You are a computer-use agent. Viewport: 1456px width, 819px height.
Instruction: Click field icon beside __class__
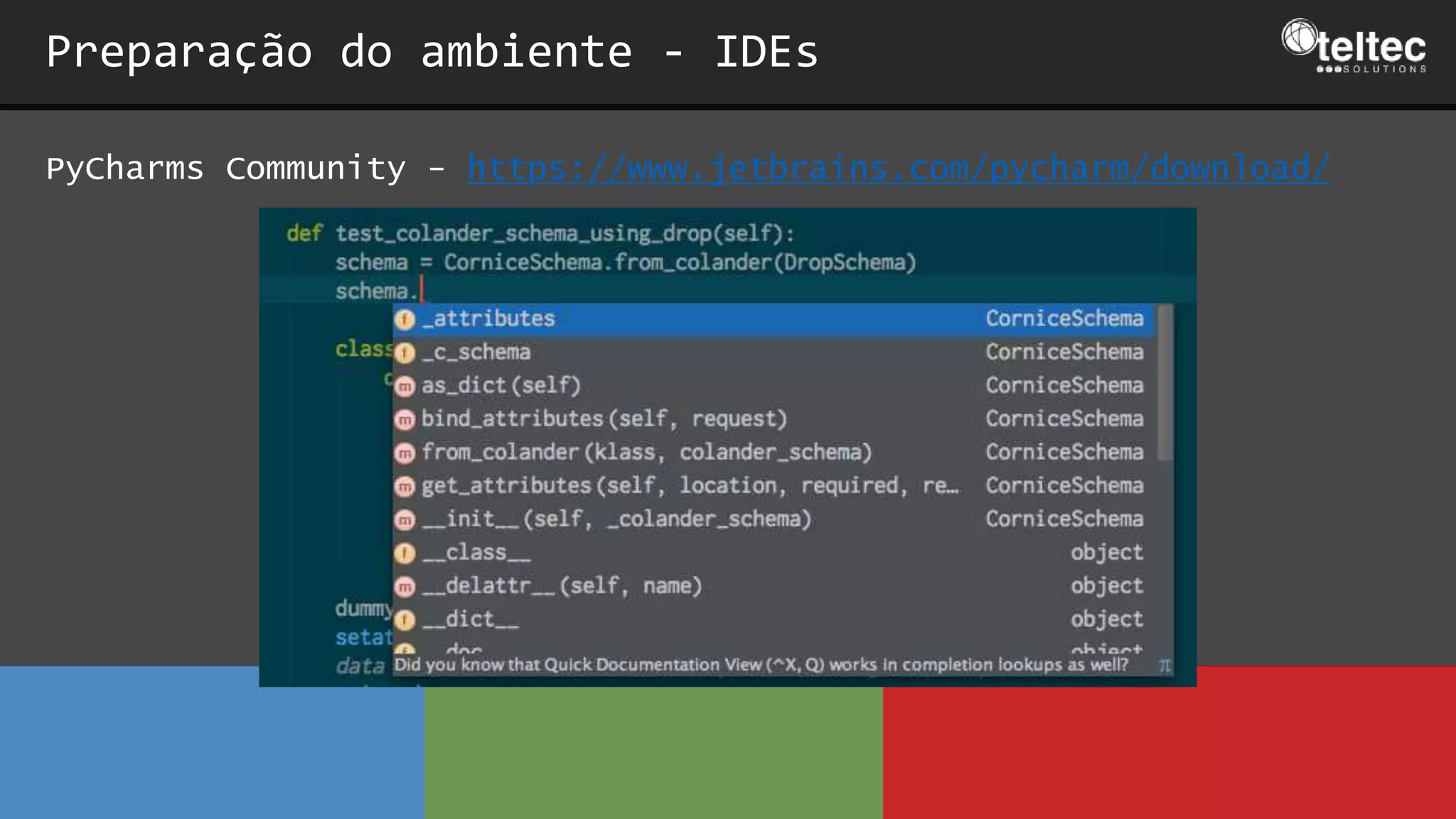(405, 553)
